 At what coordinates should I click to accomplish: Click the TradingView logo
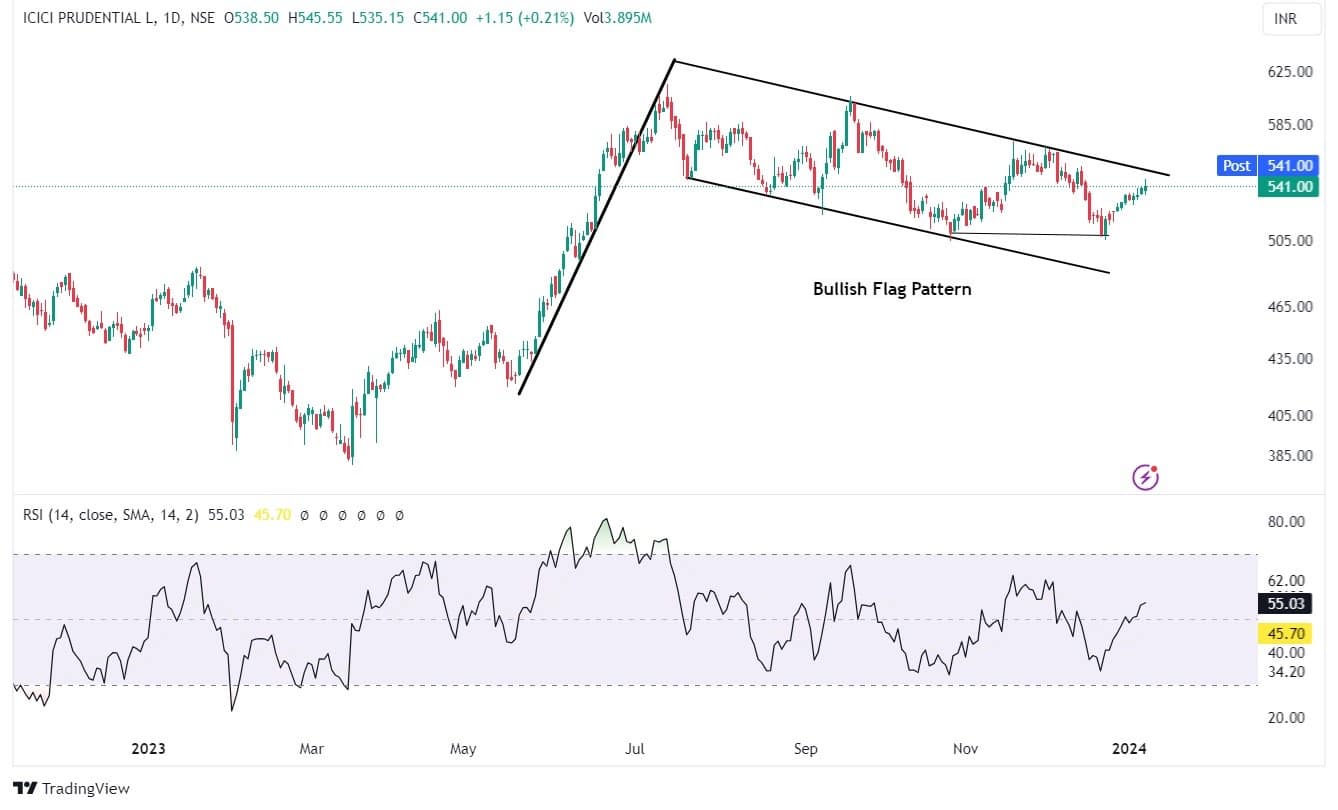pyautogui.click(x=71, y=788)
